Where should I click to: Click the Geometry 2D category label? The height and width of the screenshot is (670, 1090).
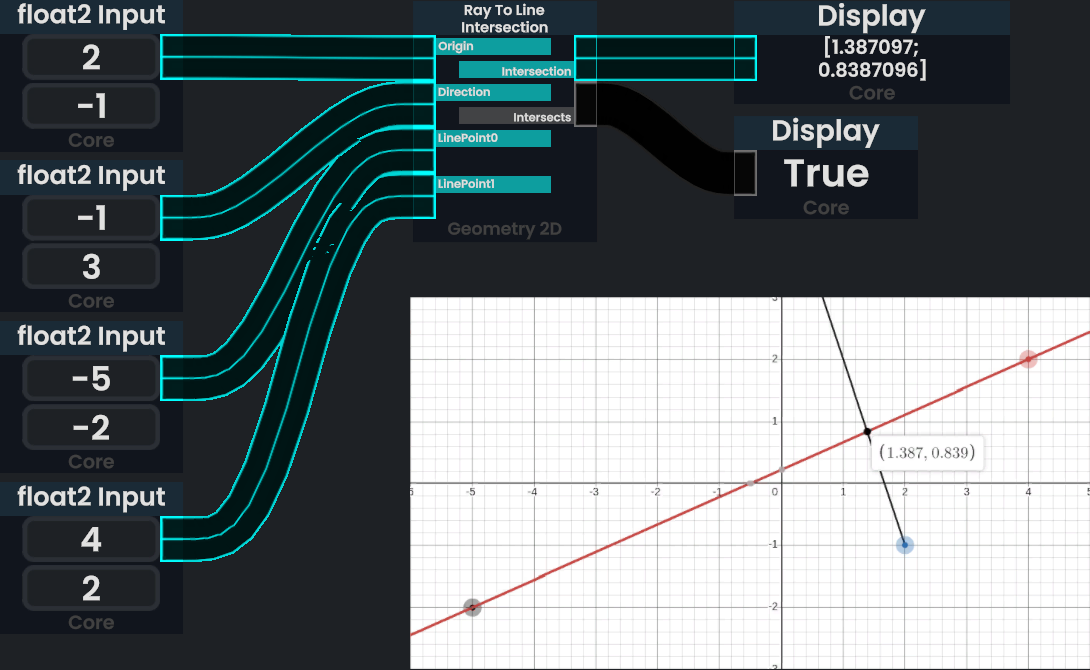pos(505,229)
